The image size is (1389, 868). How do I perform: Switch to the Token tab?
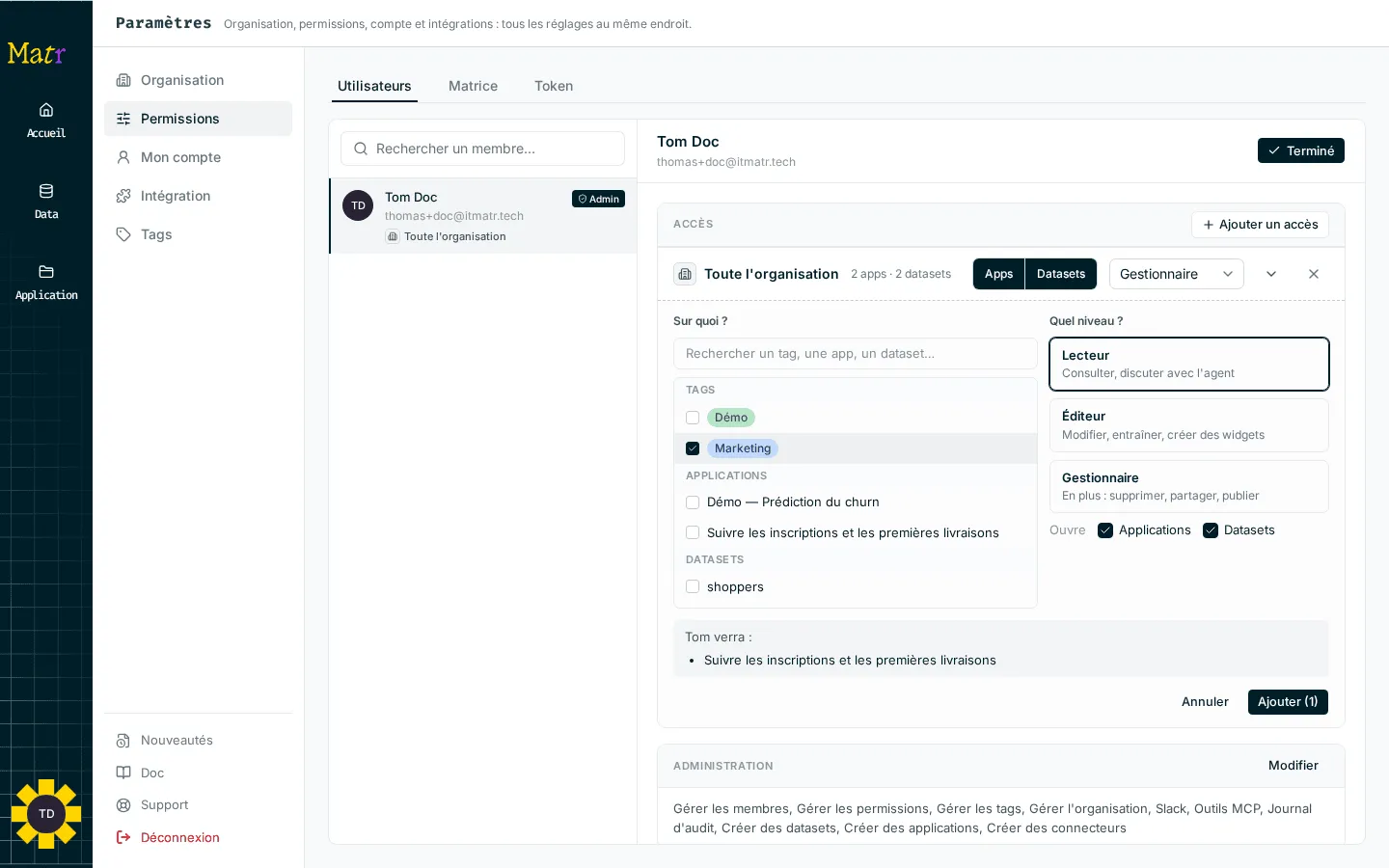coord(554,86)
